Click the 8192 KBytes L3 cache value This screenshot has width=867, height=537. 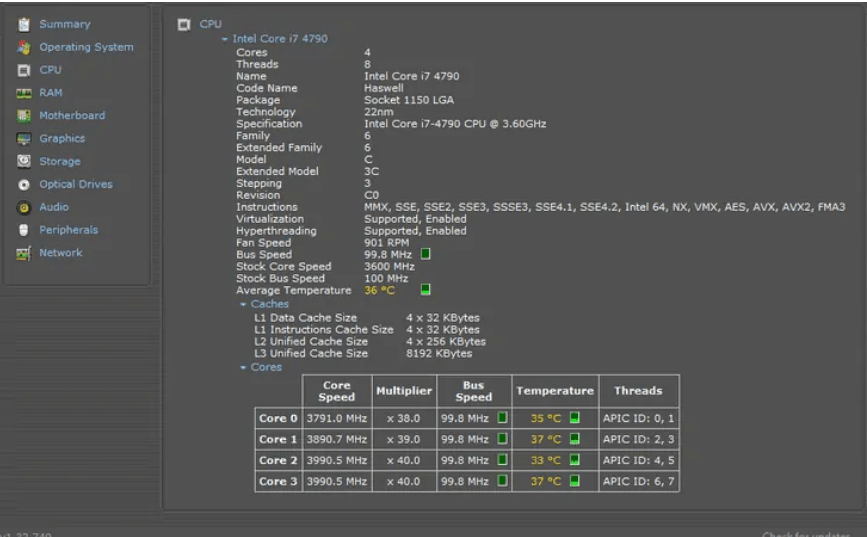[x=439, y=353]
